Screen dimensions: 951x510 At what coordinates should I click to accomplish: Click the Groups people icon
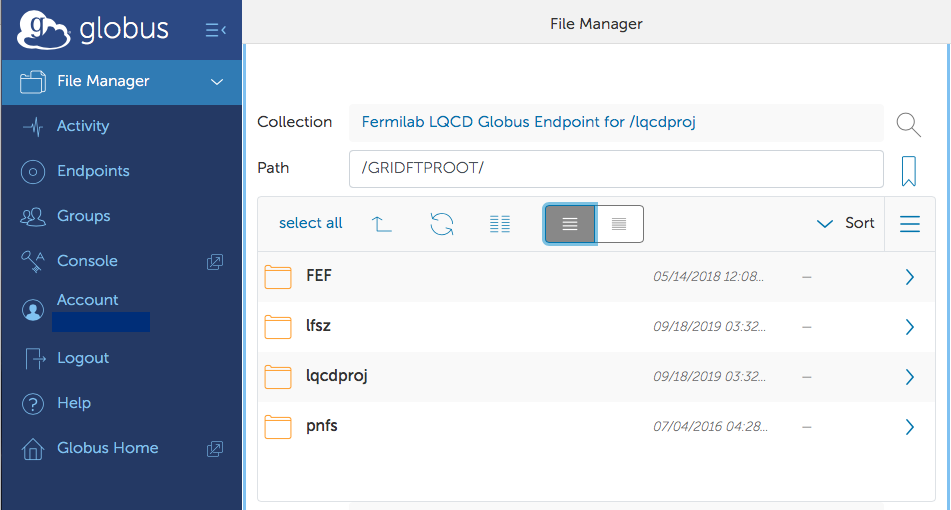33,216
